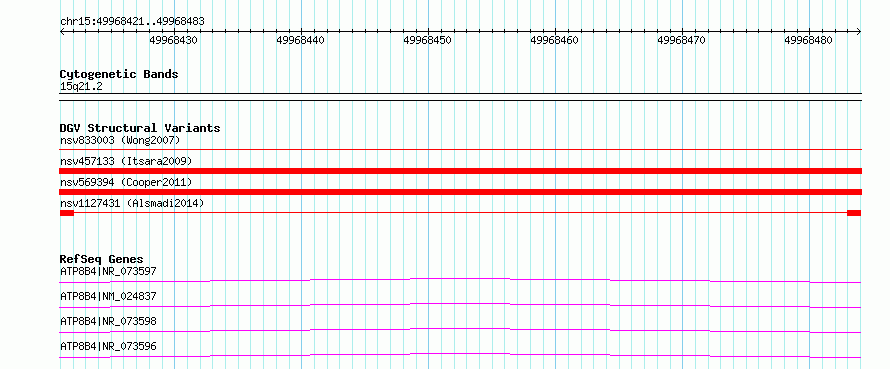Click ruler position 49968450
The height and width of the screenshot is (369, 890).
click(427, 40)
